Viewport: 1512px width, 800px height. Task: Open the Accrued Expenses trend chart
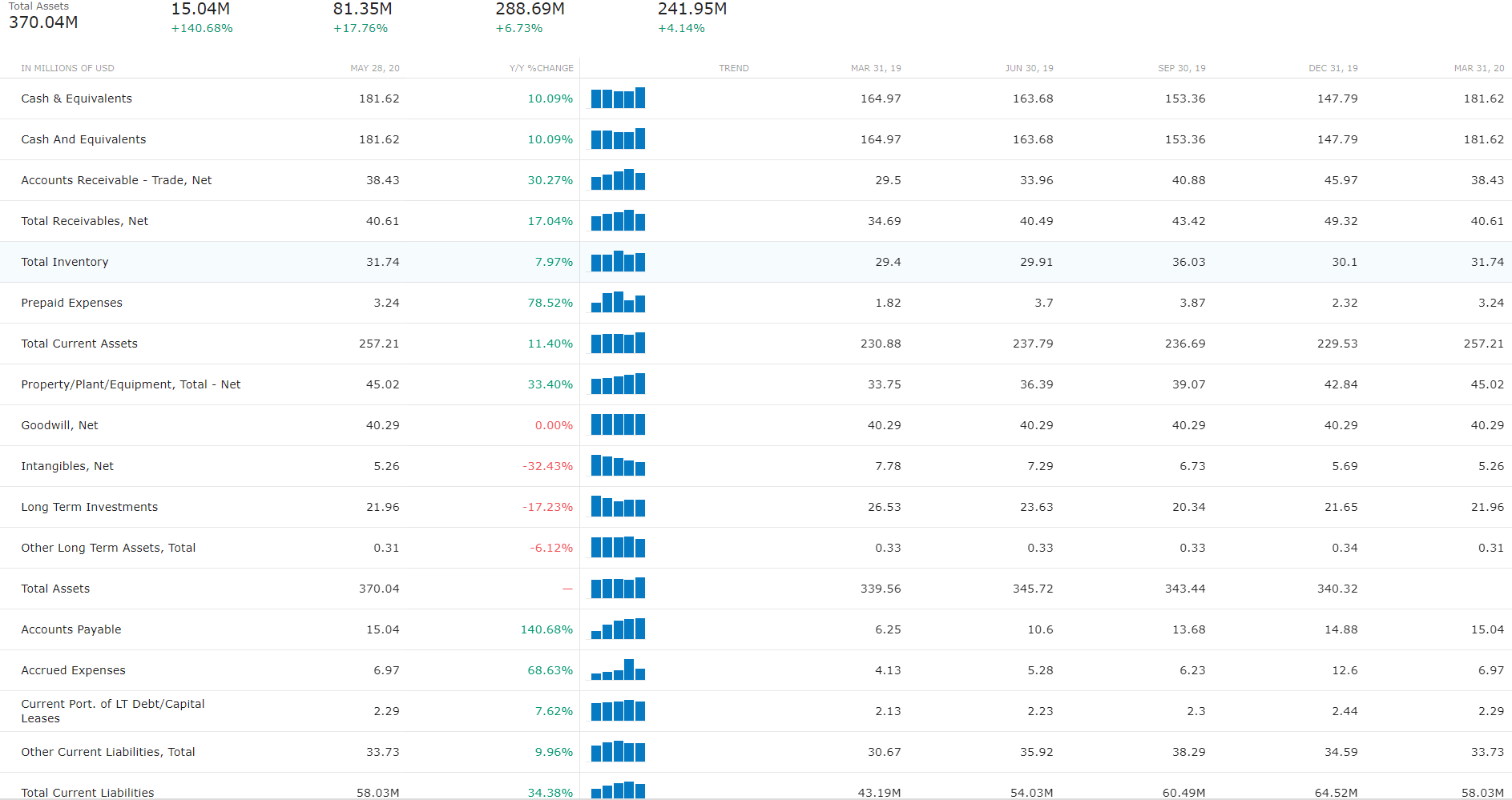618,670
